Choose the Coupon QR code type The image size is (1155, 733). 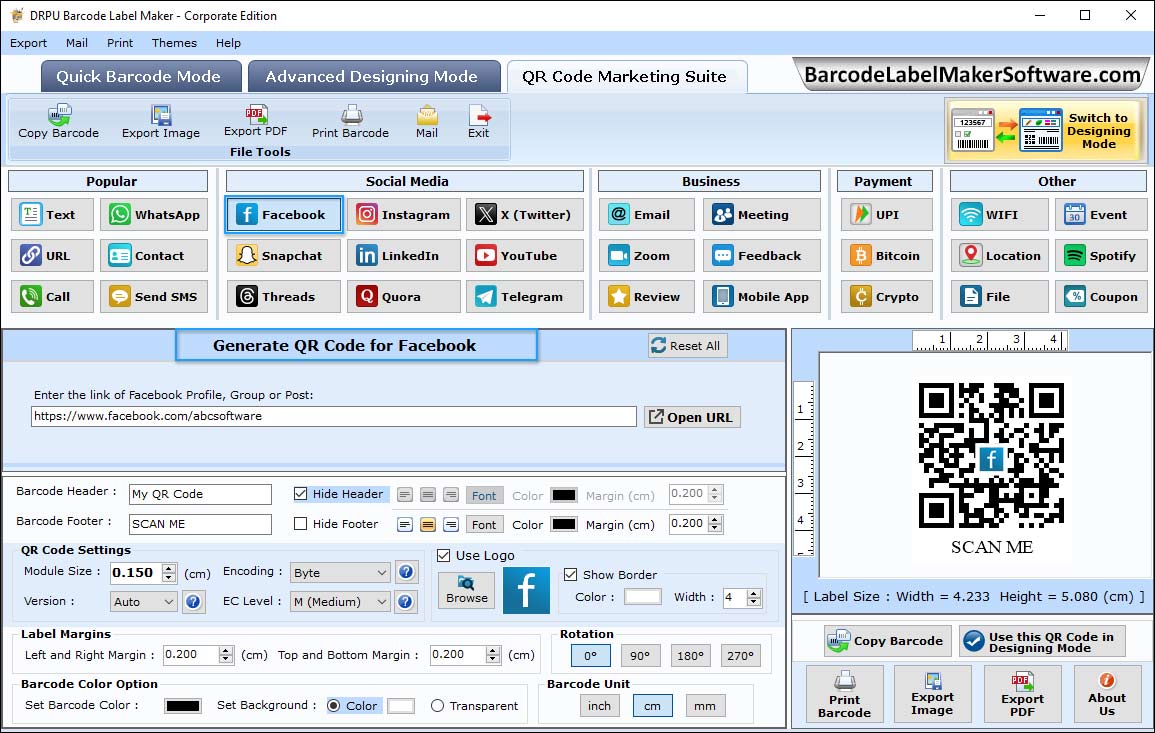[x=1101, y=296]
